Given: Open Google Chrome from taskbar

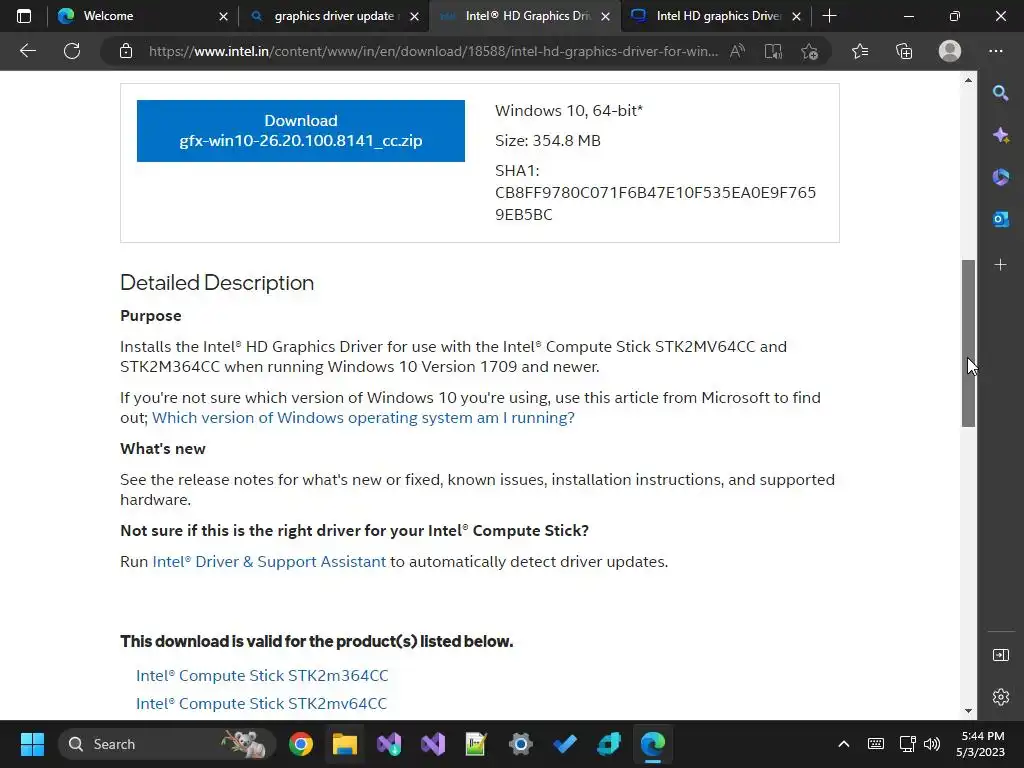Looking at the screenshot, I should 300,744.
